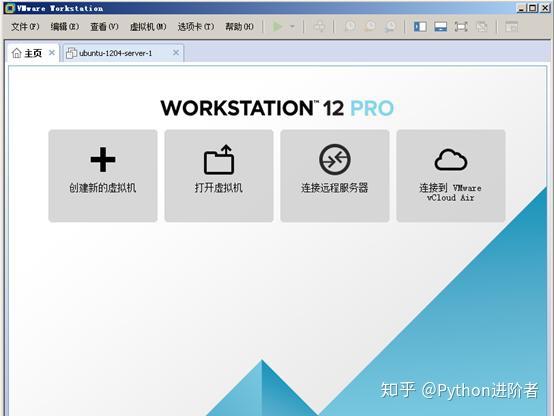The image size is (554, 416).
Task: Click the 创建新的虚拟机 tile
Action: click(103, 176)
